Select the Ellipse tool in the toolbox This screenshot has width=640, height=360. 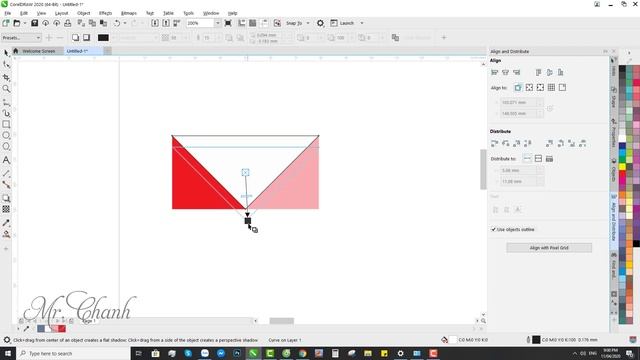point(6,135)
